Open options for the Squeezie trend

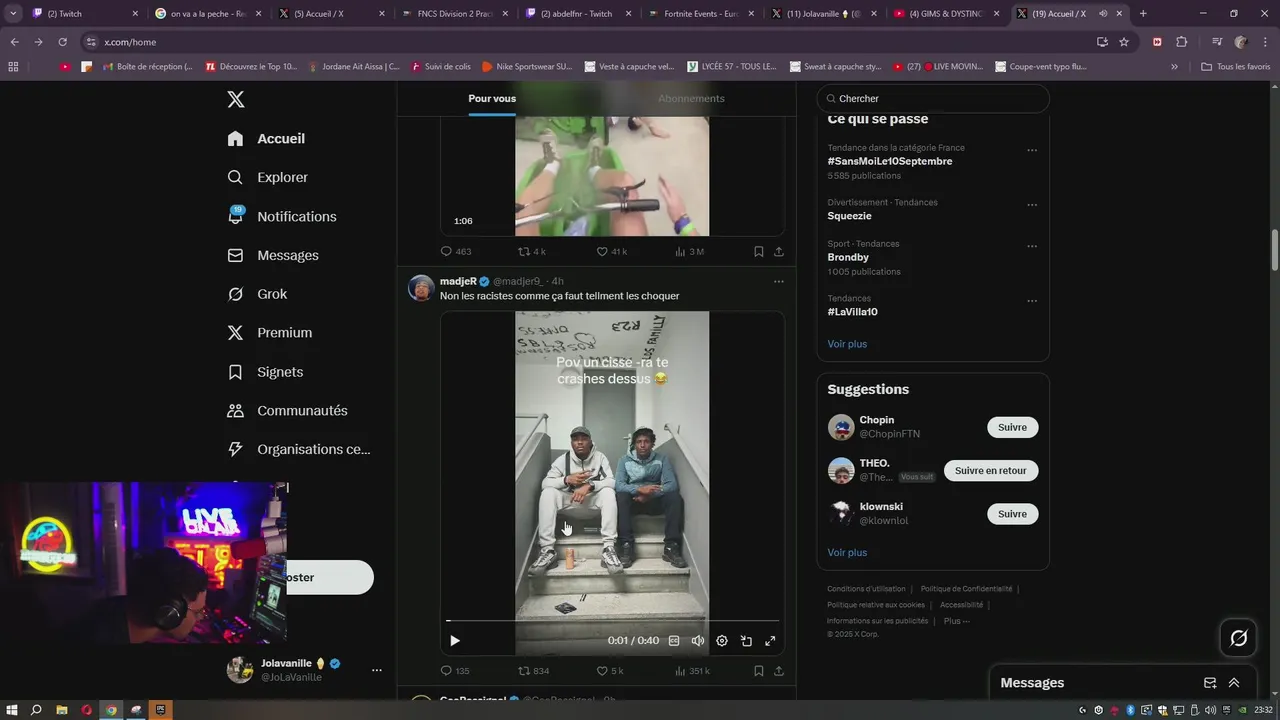point(1032,205)
